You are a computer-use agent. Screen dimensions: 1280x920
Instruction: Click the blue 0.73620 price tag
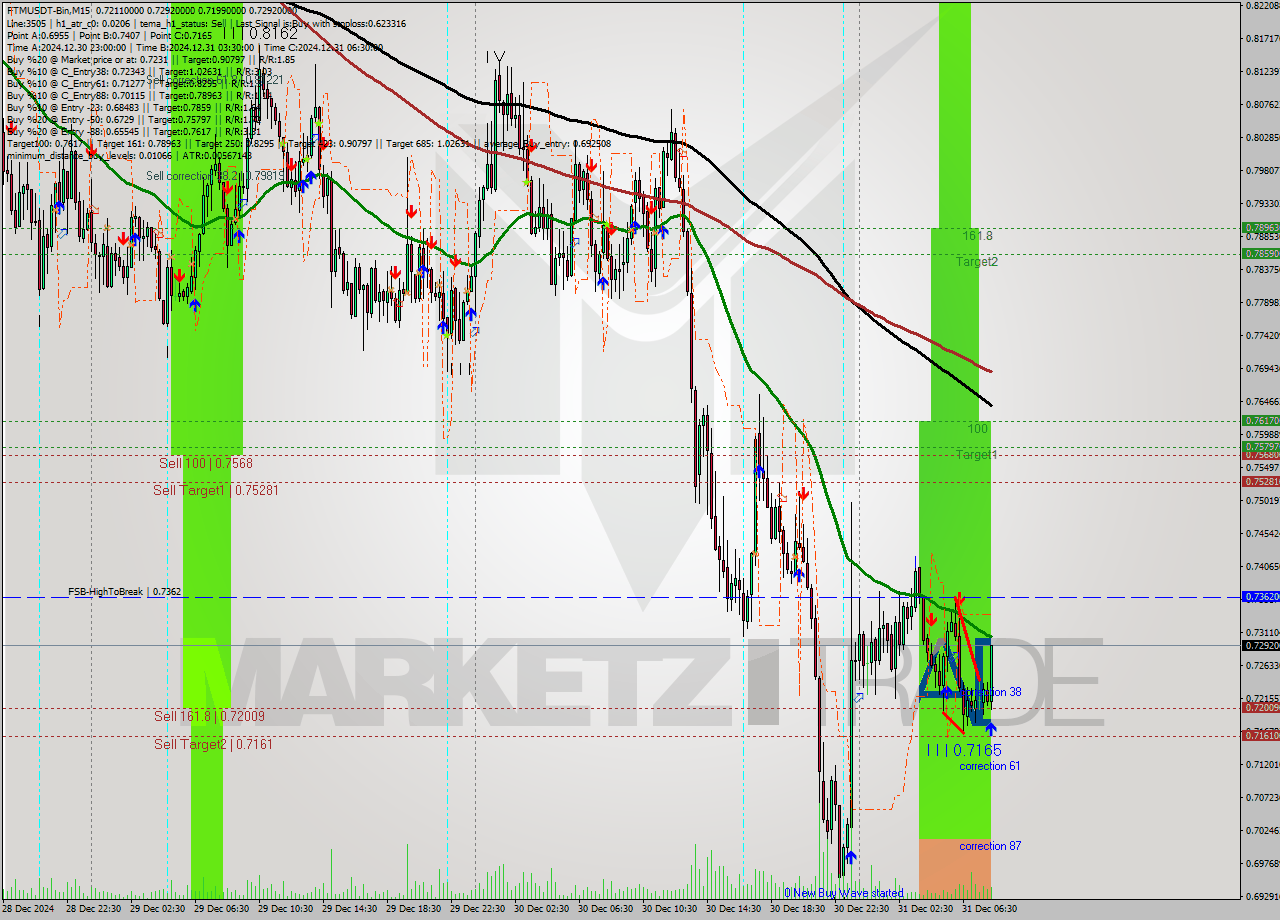coord(1260,596)
